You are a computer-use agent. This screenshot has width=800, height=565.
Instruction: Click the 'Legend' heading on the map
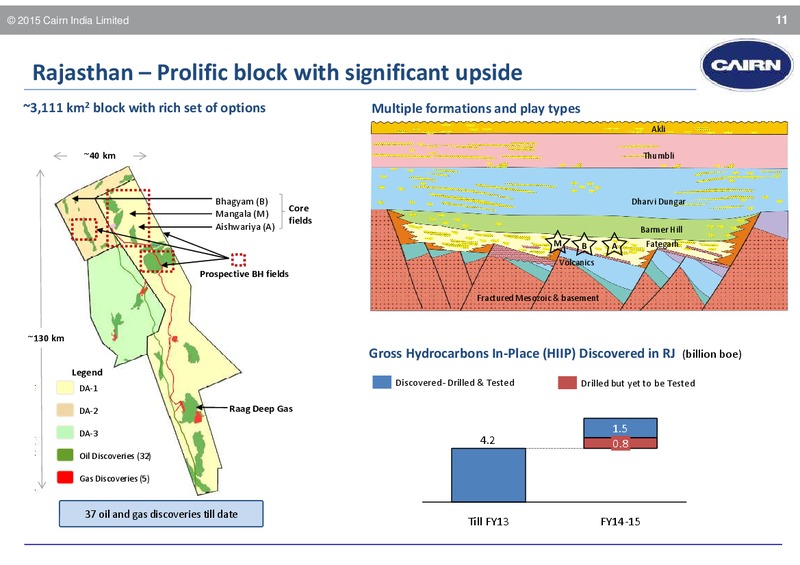pos(87,373)
